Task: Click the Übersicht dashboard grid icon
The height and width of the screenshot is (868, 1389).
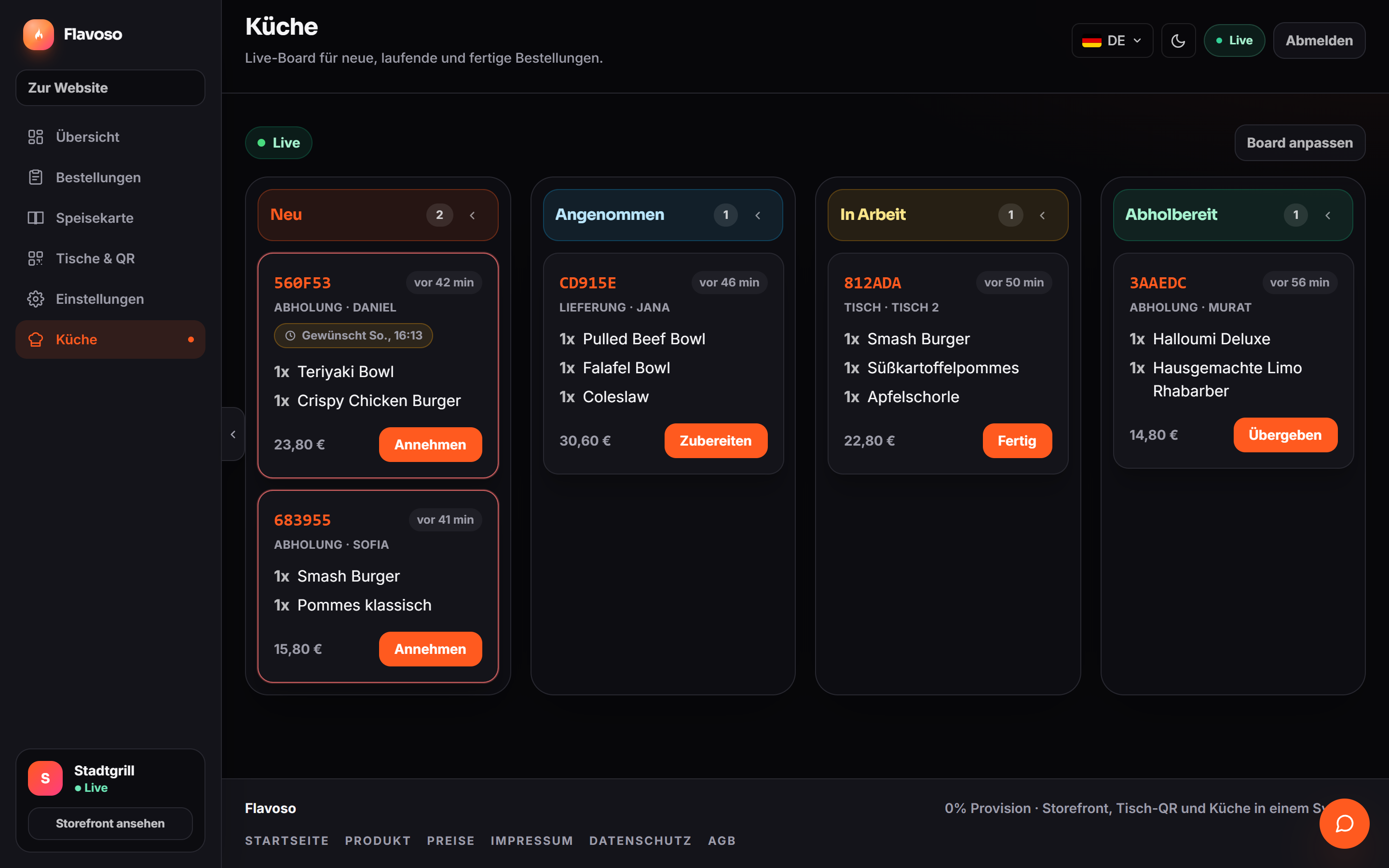Action: (36, 136)
